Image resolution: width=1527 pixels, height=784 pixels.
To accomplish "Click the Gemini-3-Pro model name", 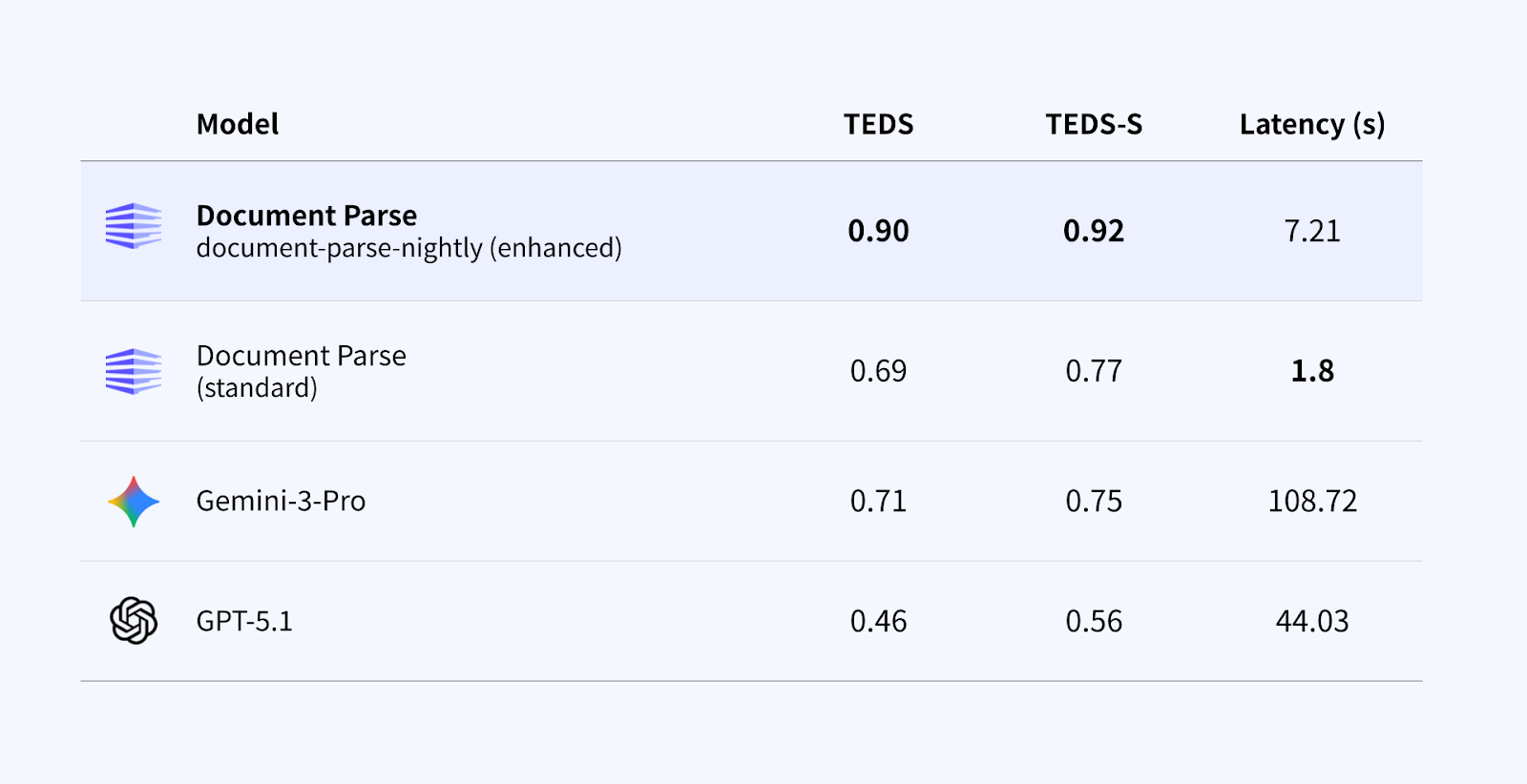I will point(281,502).
